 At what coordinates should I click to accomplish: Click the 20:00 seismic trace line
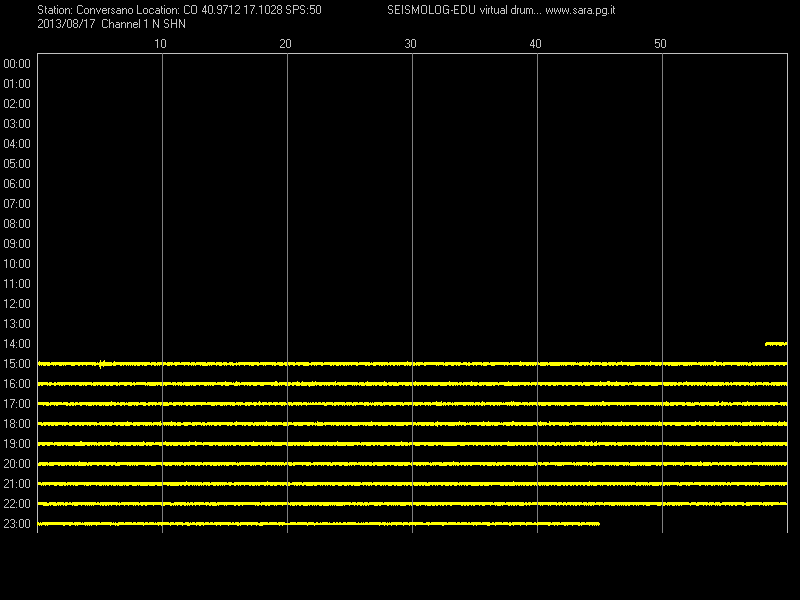pos(412,464)
